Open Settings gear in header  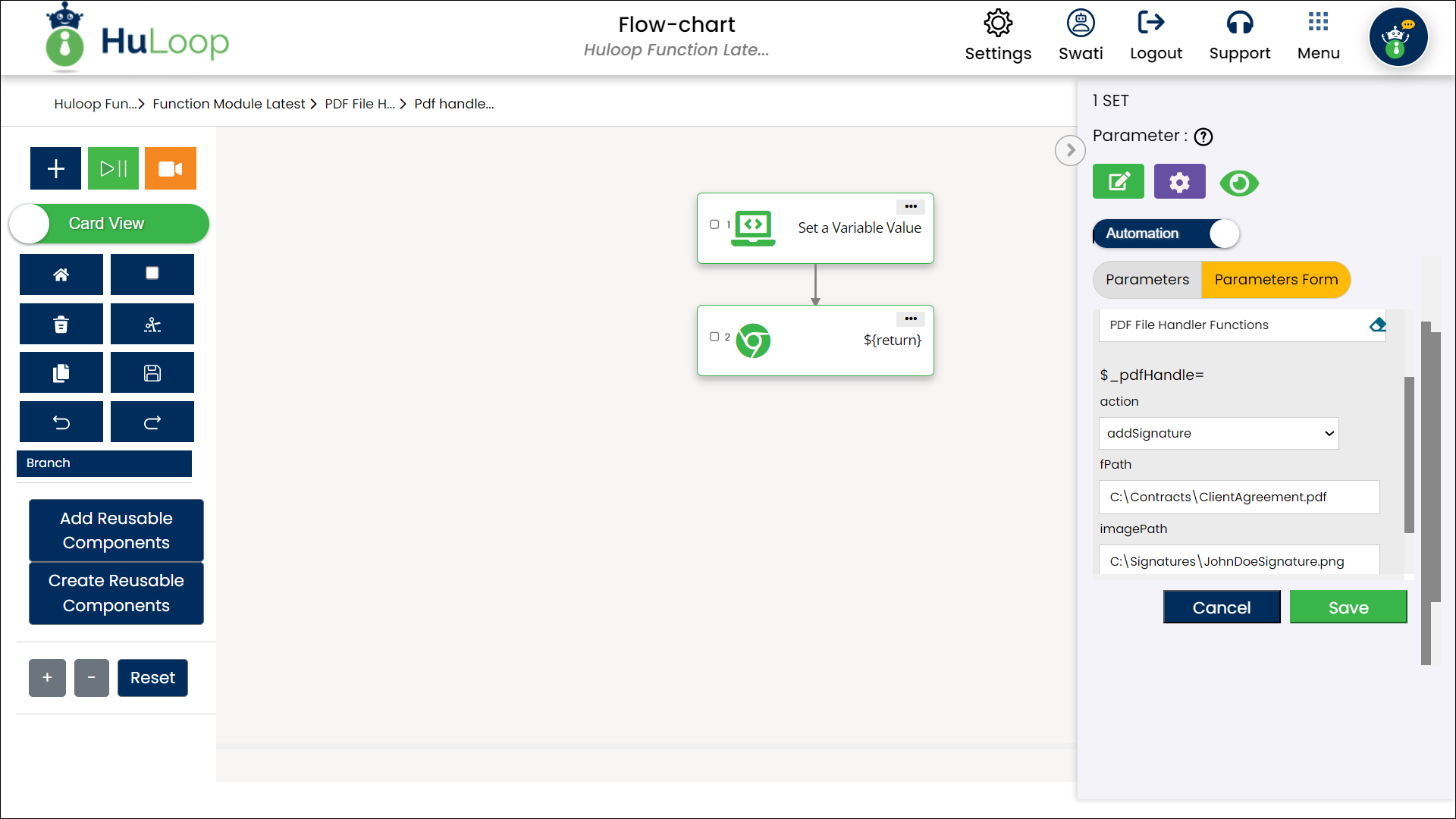(x=998, y=24)
